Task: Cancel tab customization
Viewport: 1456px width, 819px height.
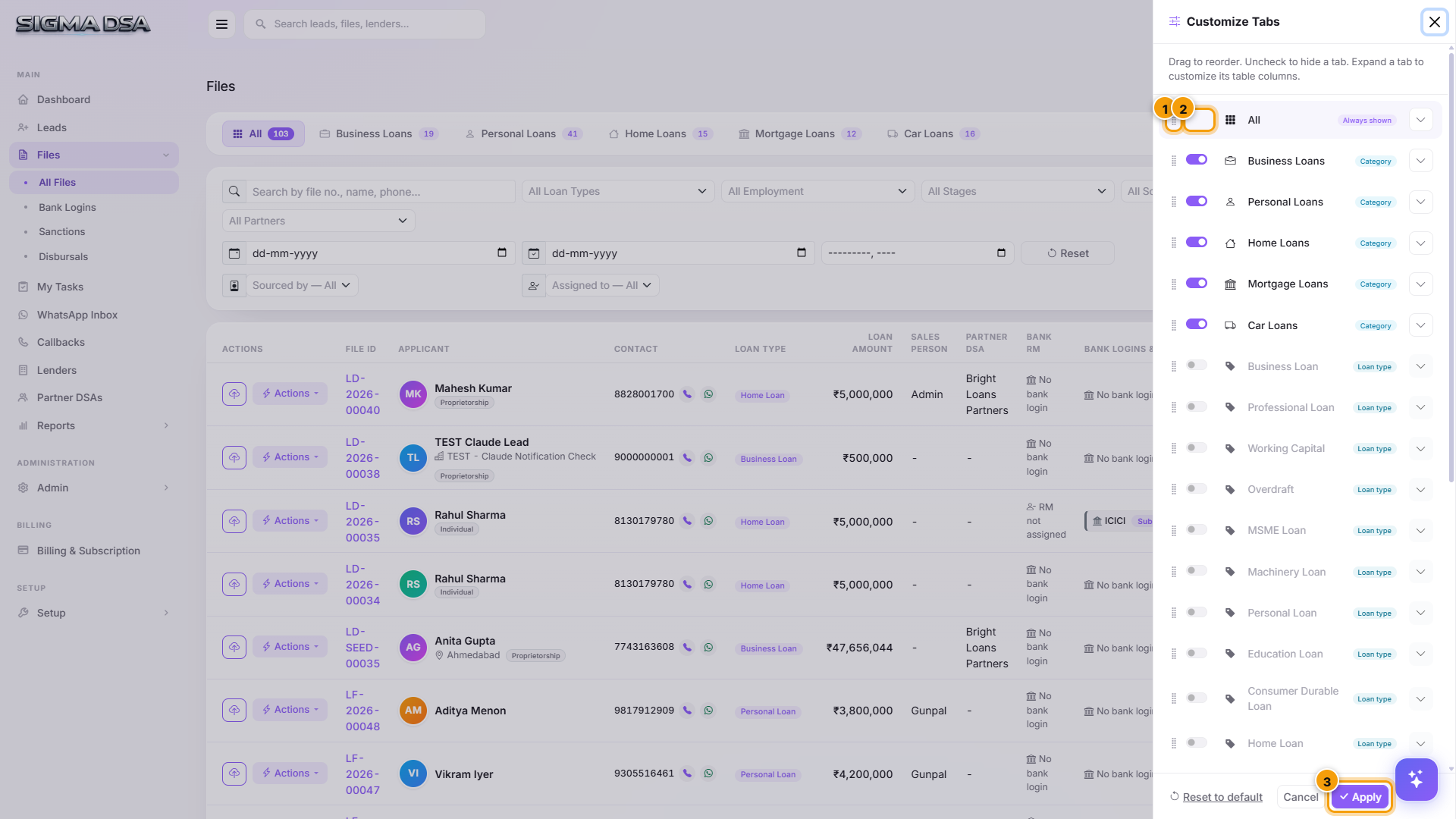Action: [x=1301, y=797]
